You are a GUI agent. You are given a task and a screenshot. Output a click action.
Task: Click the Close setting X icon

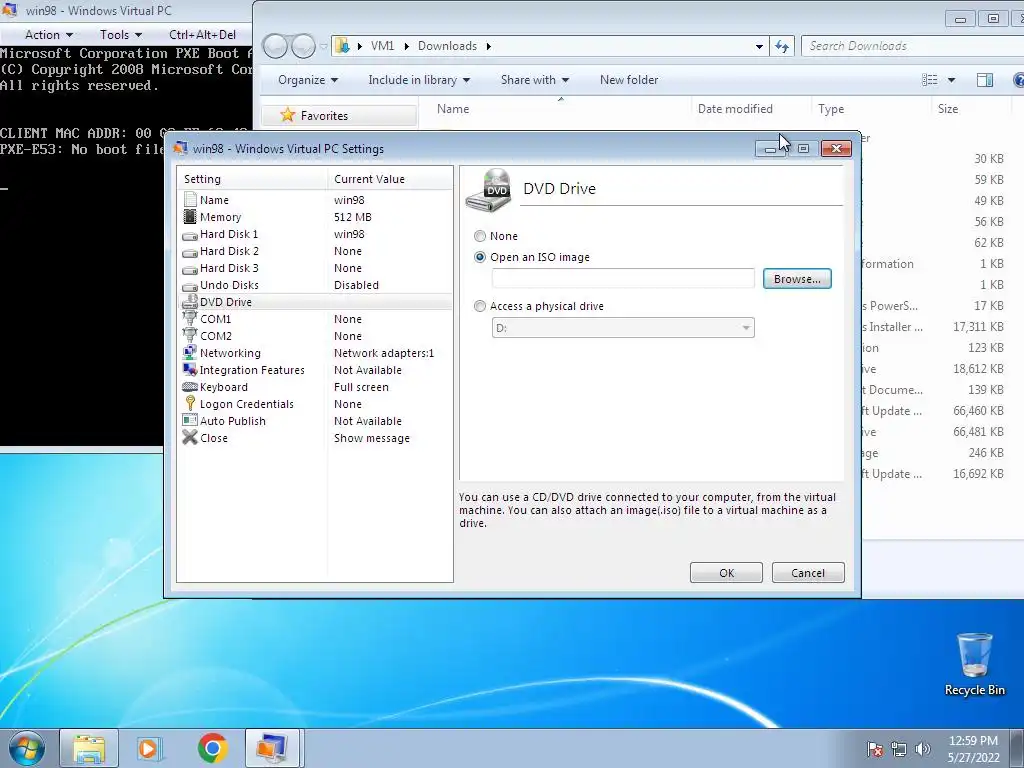click(190, 438)
